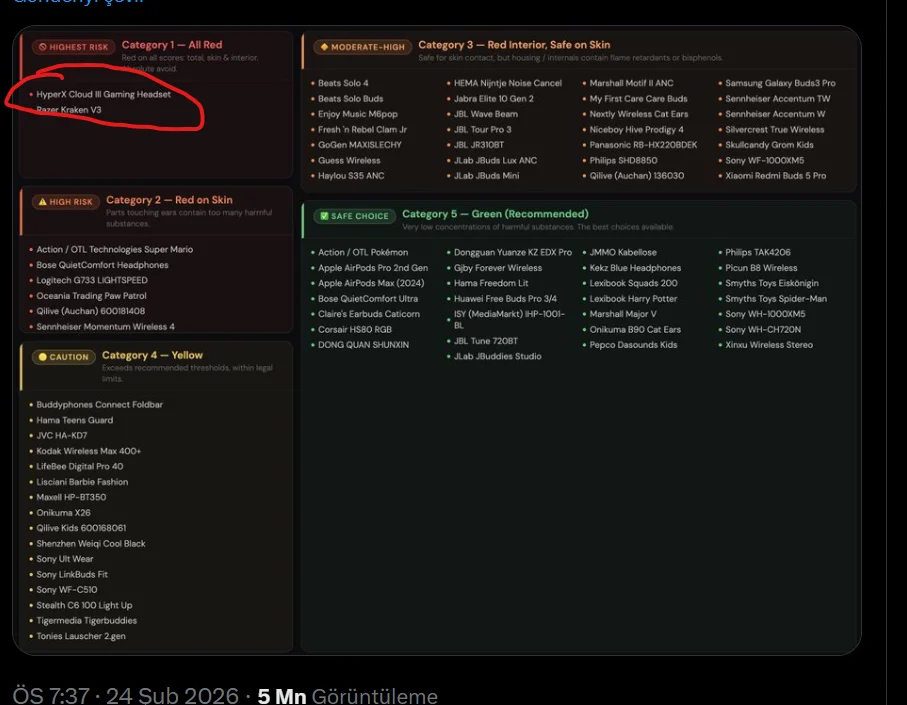The width and height of the screenshot is (907, 705).
Task: Click 'Oceania Trading Paw Patrol' item
Action: (x=91, y=296)
